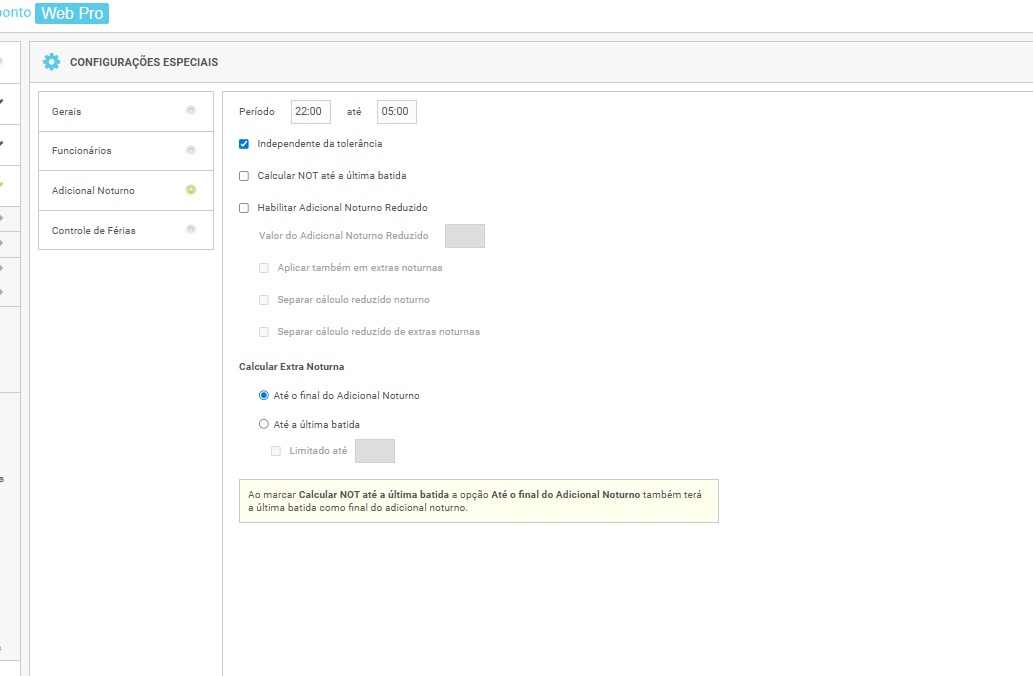Click the Controle de Férias indicator circle
Image resolution: width=1033 pixels, height=676 pixels.
(191, 230)
